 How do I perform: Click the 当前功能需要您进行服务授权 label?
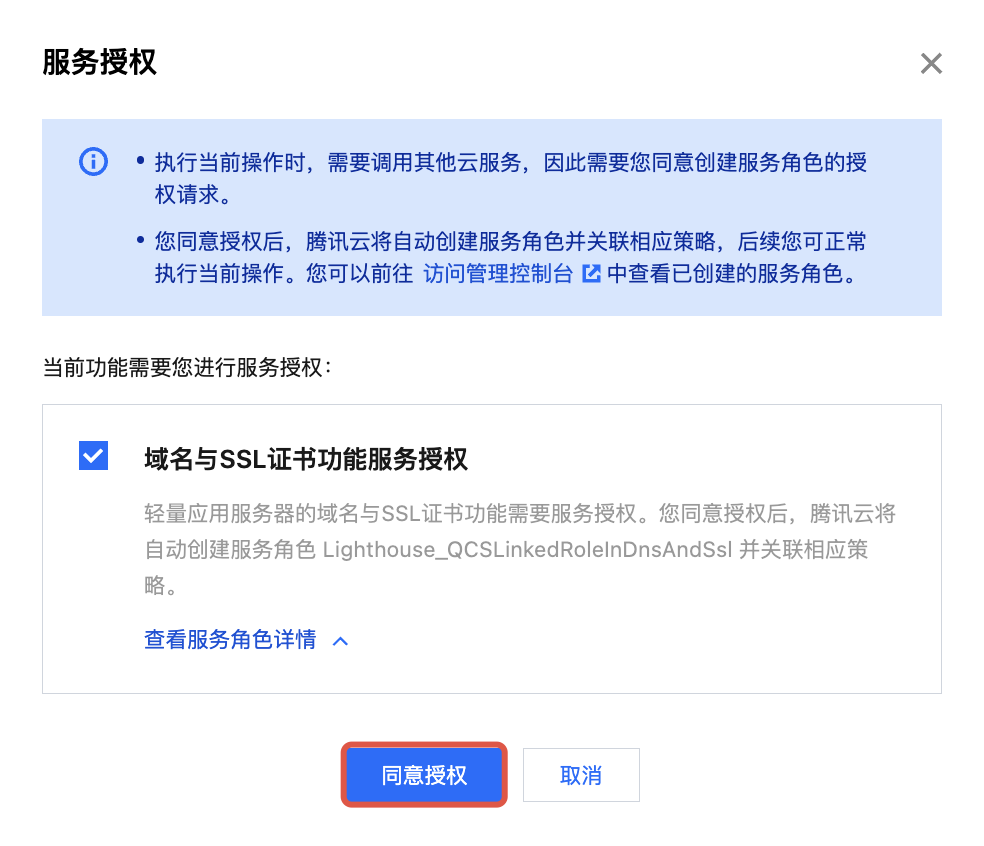pyautogui.click(x=187, y=367)
